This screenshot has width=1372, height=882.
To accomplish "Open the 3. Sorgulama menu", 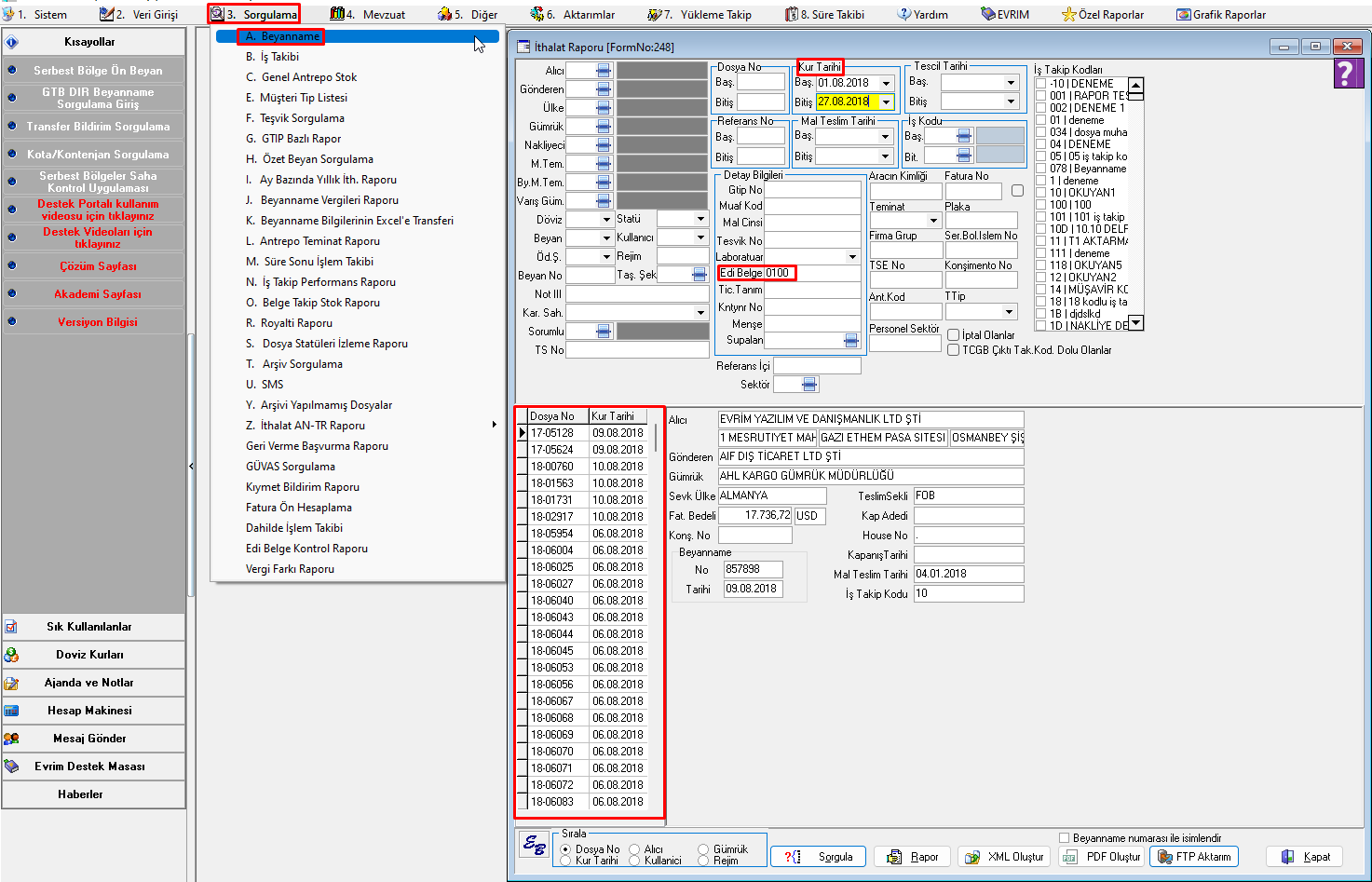I will (253, 14).
